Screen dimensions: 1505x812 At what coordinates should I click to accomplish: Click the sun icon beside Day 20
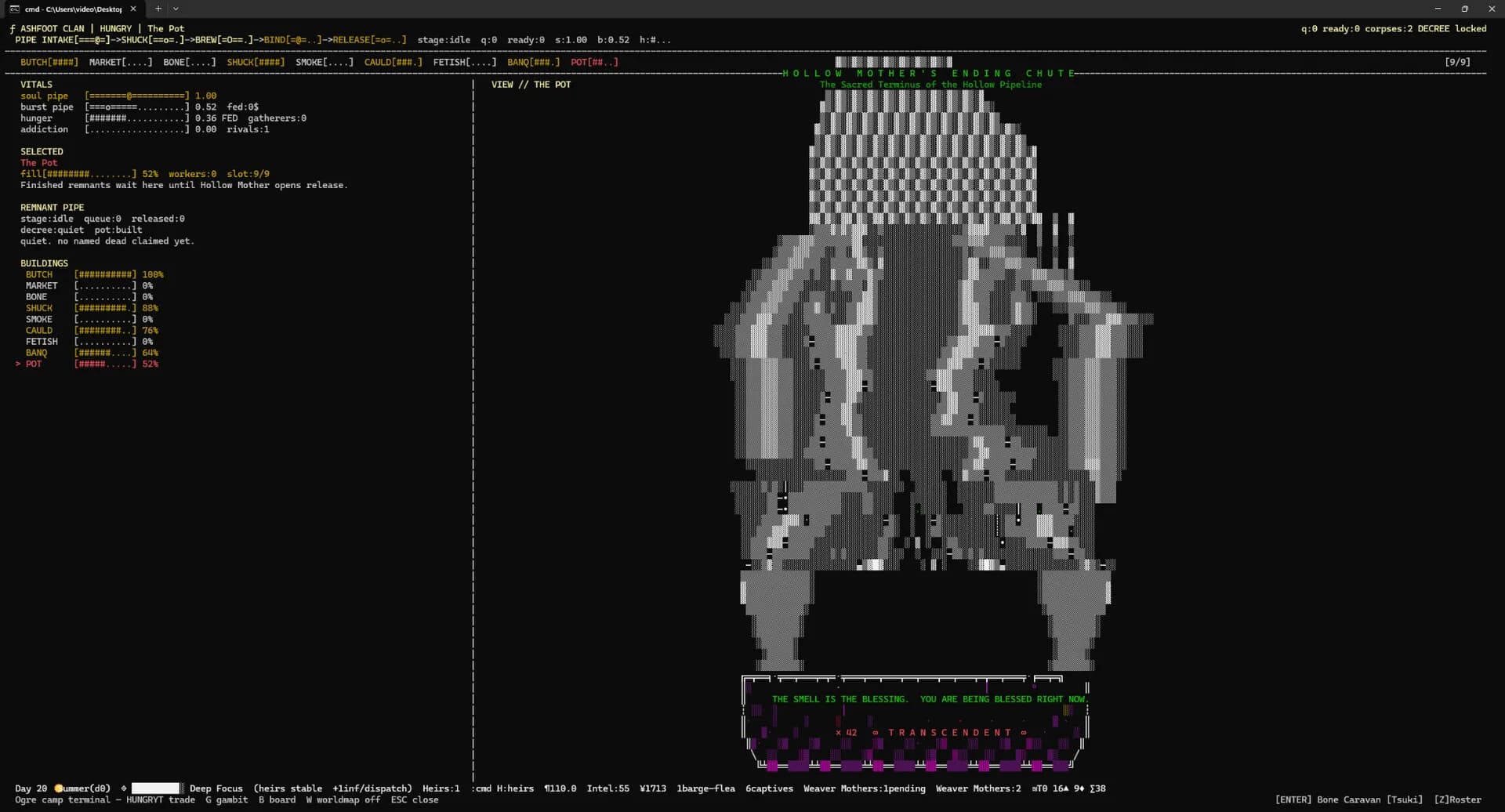[x=58, y=788]
